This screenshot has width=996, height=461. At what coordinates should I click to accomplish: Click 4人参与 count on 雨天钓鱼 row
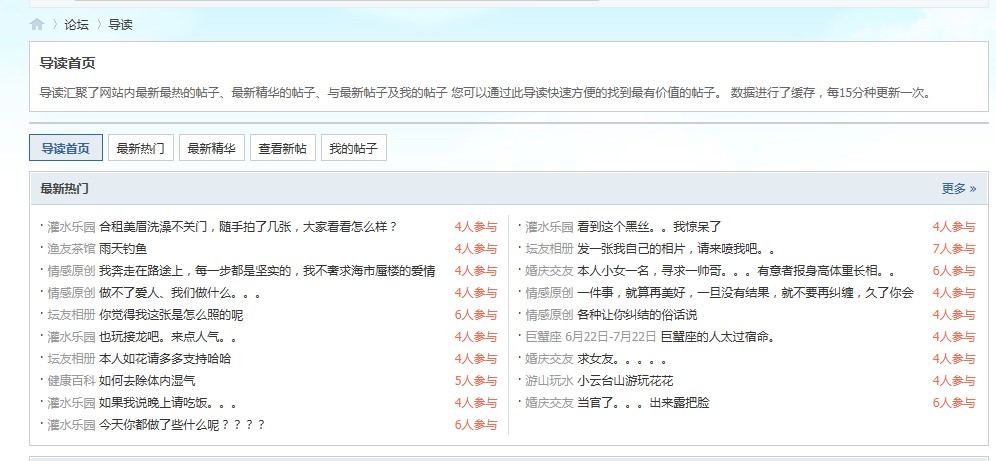click(x=476, y=249)
